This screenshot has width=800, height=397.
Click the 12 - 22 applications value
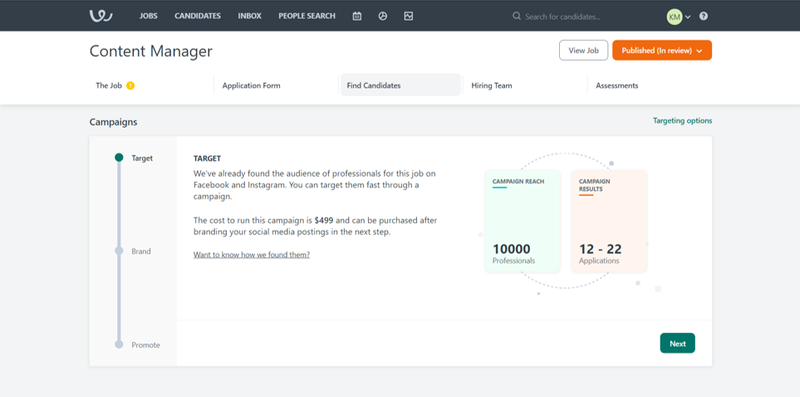[x=601, y=250]
